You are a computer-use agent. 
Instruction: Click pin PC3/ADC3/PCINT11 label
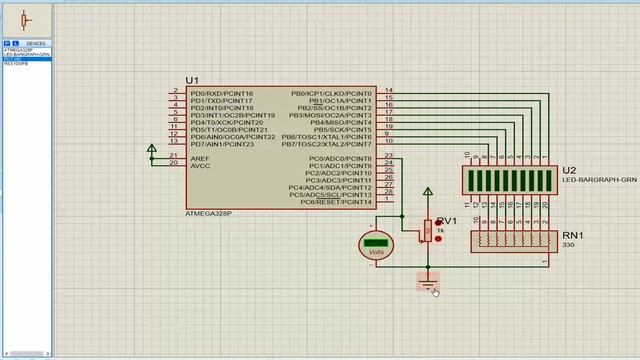[339, 180]
